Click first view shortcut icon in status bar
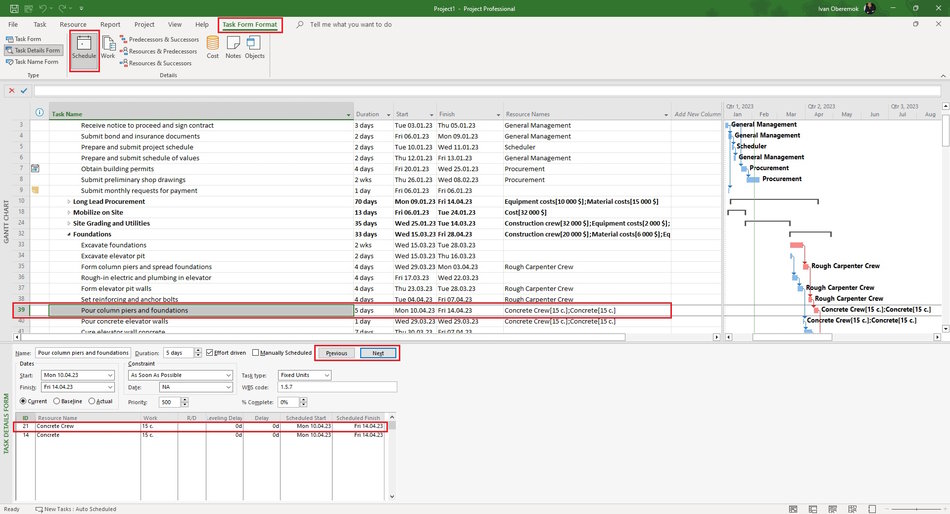This screenshot has height=514, width=950. (x=793, y=509)
